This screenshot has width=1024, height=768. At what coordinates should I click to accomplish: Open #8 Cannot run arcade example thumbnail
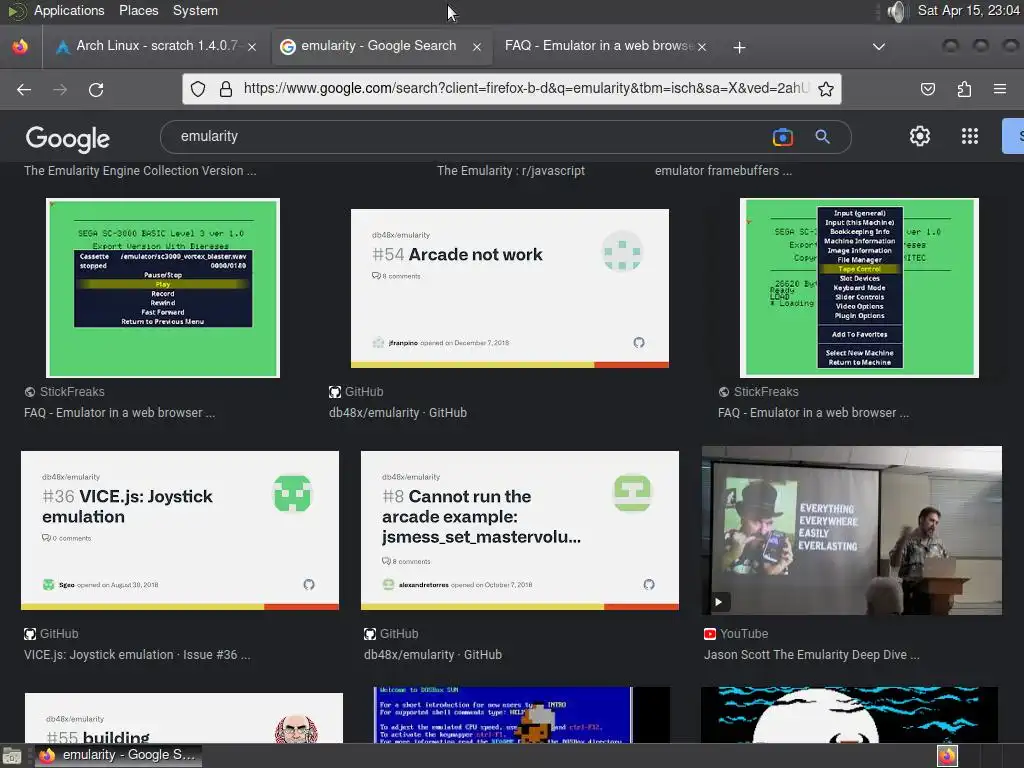[520, 530]
